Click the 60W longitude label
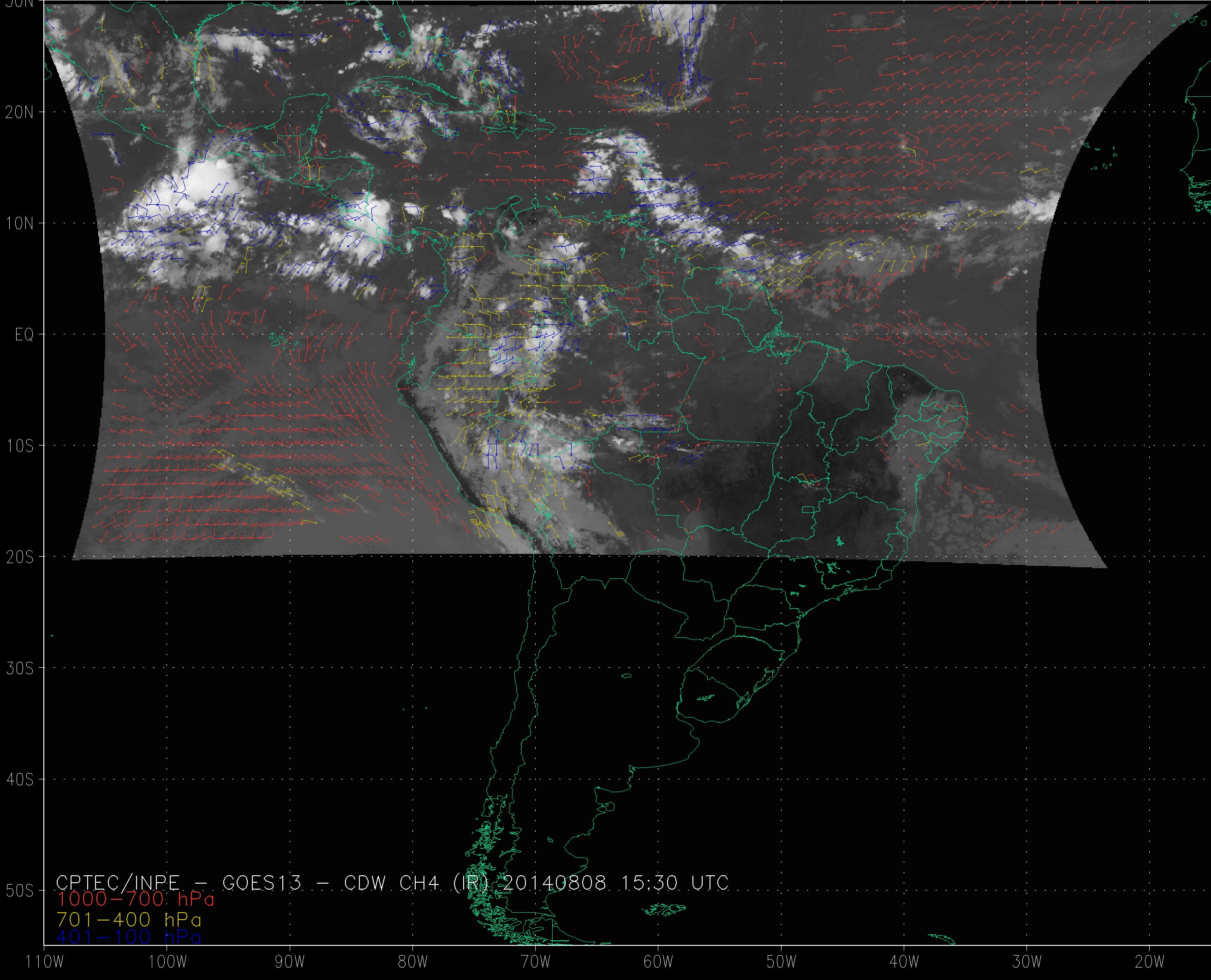Viewport: 1211px width, 980px height. (658, 962)
